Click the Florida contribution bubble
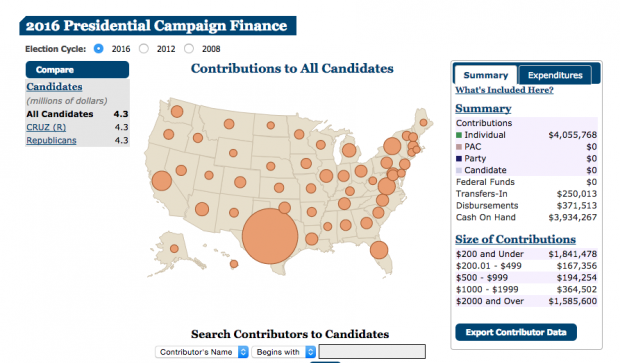This screenshot has width=620, height=363. (379, 250)
